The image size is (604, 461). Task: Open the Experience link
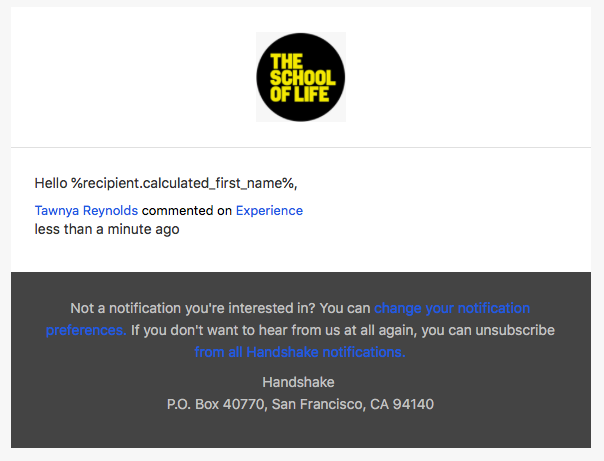[269, 211]
